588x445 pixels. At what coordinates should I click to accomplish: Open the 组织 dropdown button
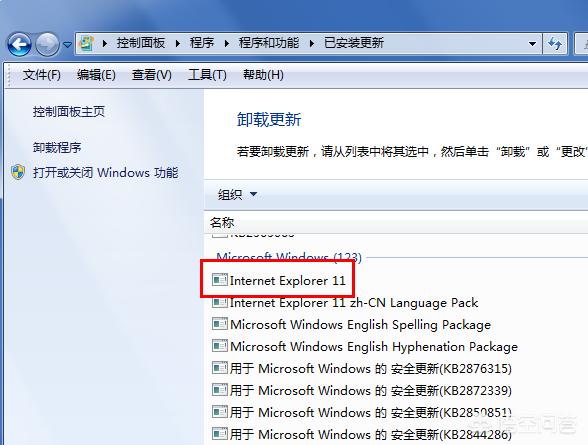coord(237,195)
